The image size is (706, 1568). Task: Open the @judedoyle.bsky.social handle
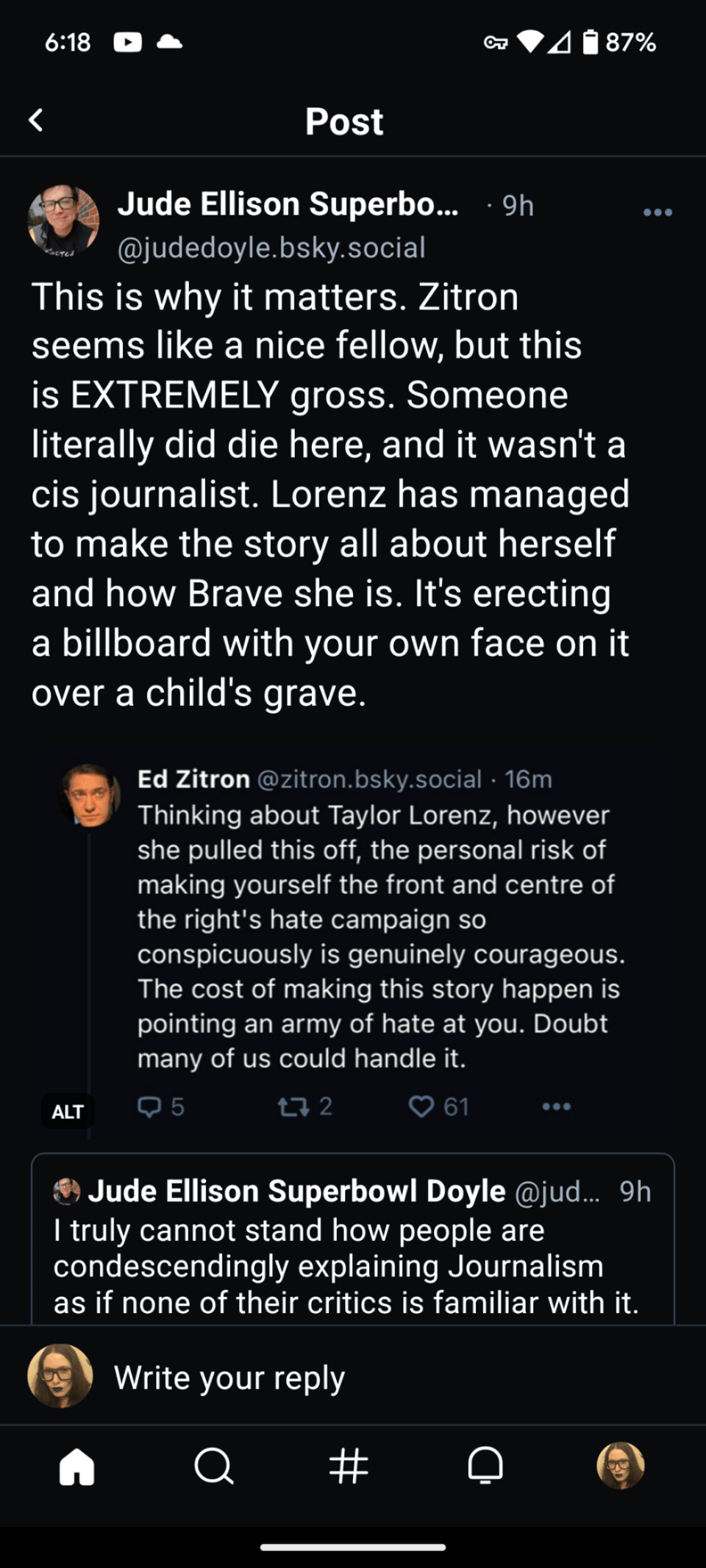pyautogui.click(x=271, y=248)
